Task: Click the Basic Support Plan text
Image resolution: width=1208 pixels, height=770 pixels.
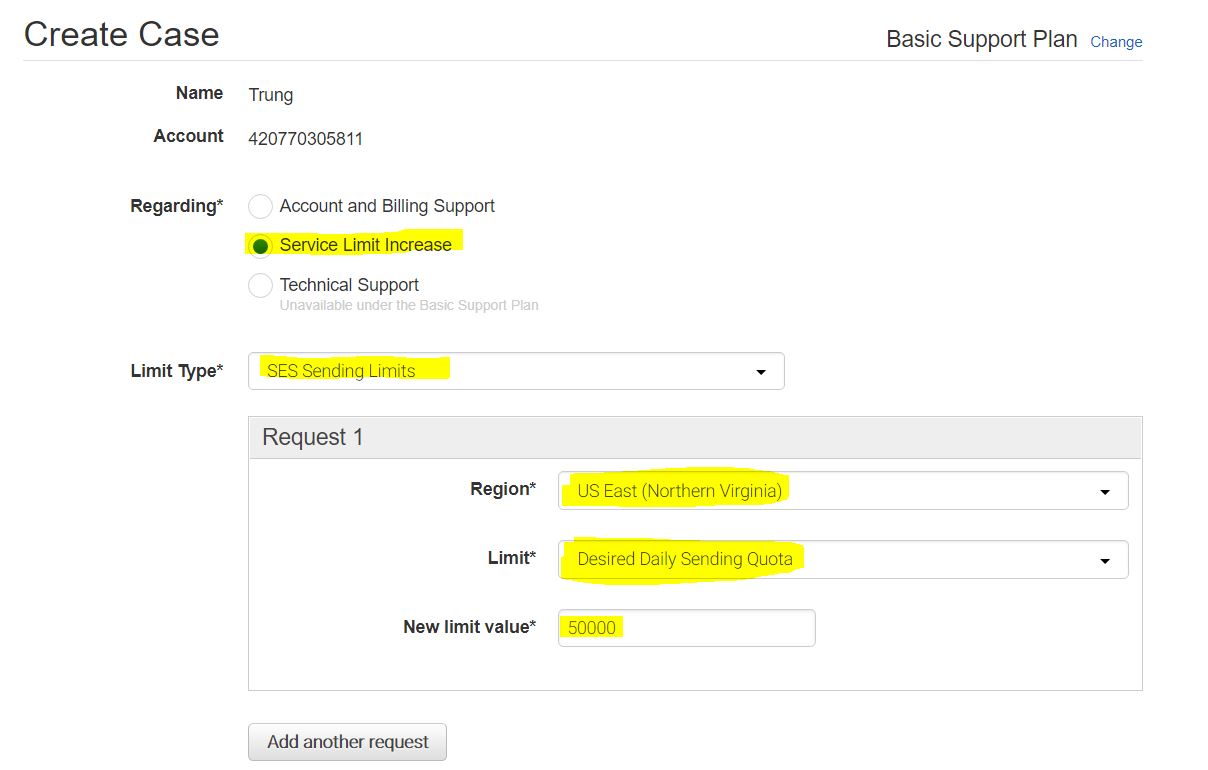Action: (x=981, y=40)
